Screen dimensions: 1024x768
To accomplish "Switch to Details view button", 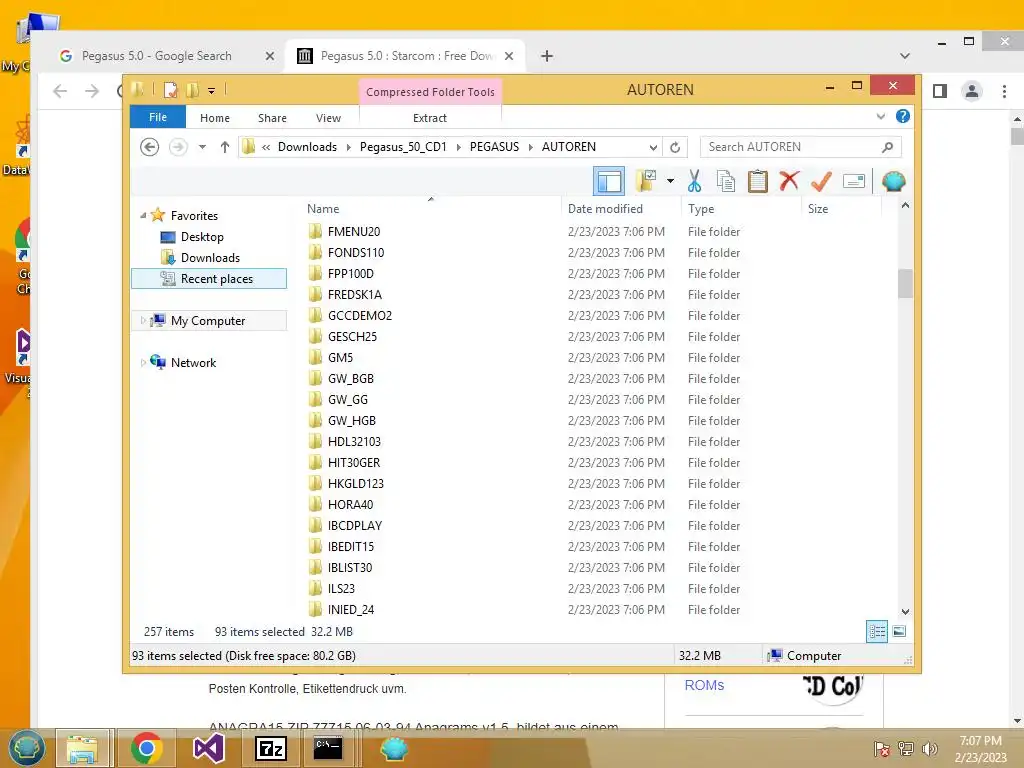I will pyautogui.click(x=876, y=632).
